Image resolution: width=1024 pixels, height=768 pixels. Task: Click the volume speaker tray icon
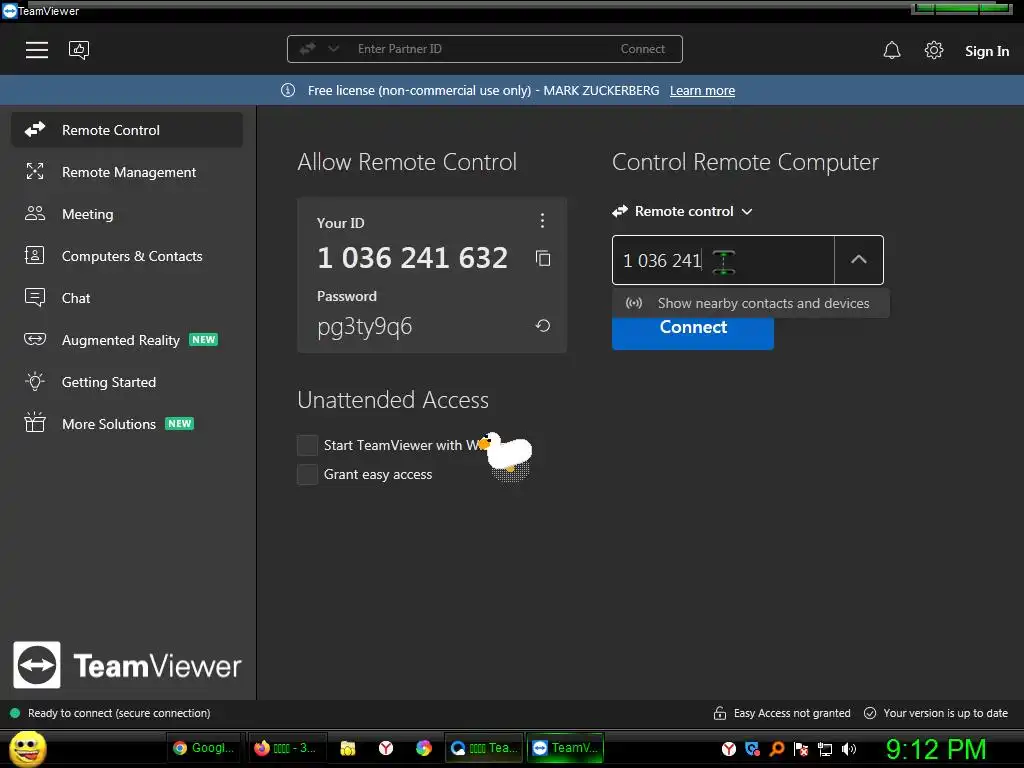(849, 749)
